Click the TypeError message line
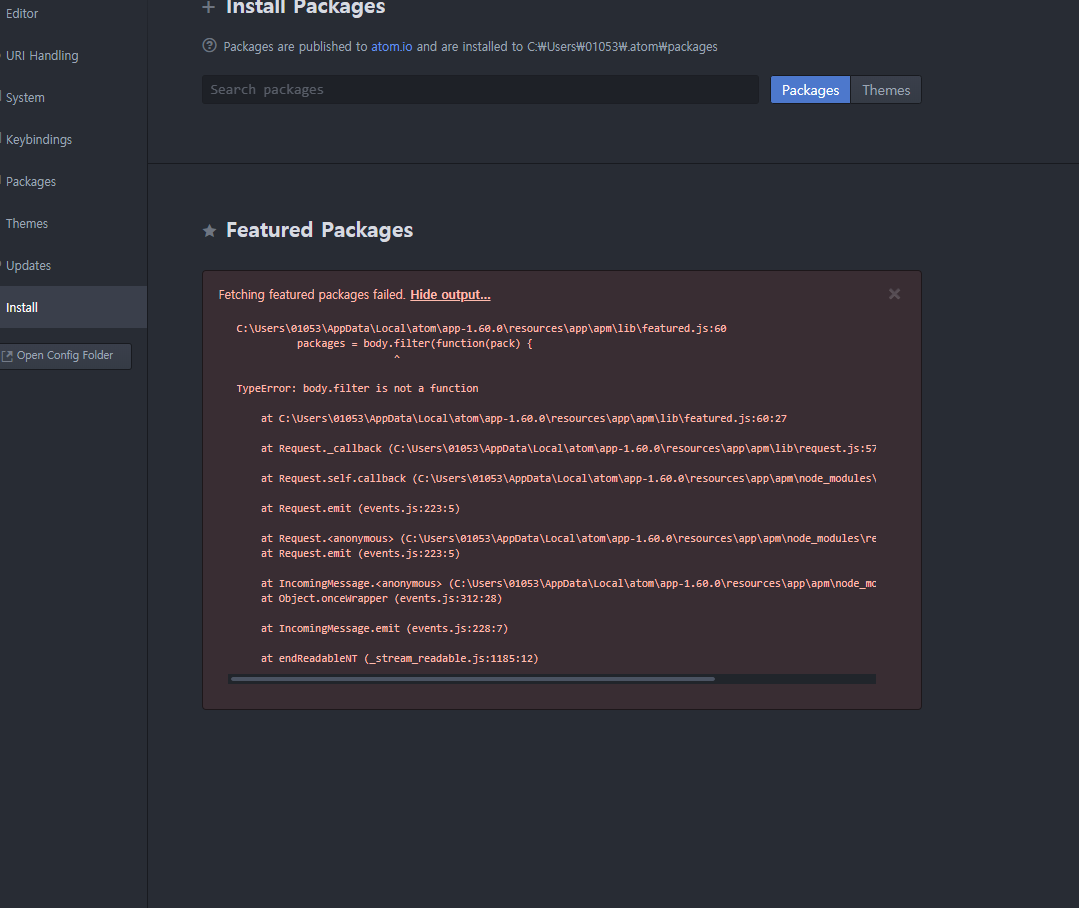The height and width of the screenshot is (908, 1079). pos(357,388)
